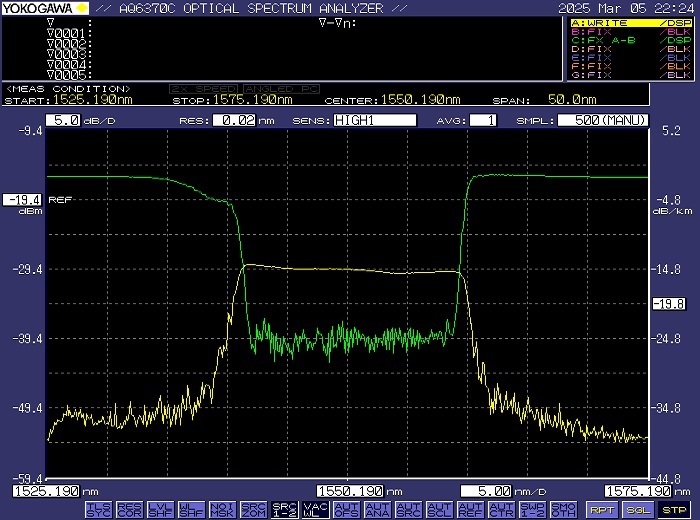Toggle the VAC WL indicator

[315, 509]
